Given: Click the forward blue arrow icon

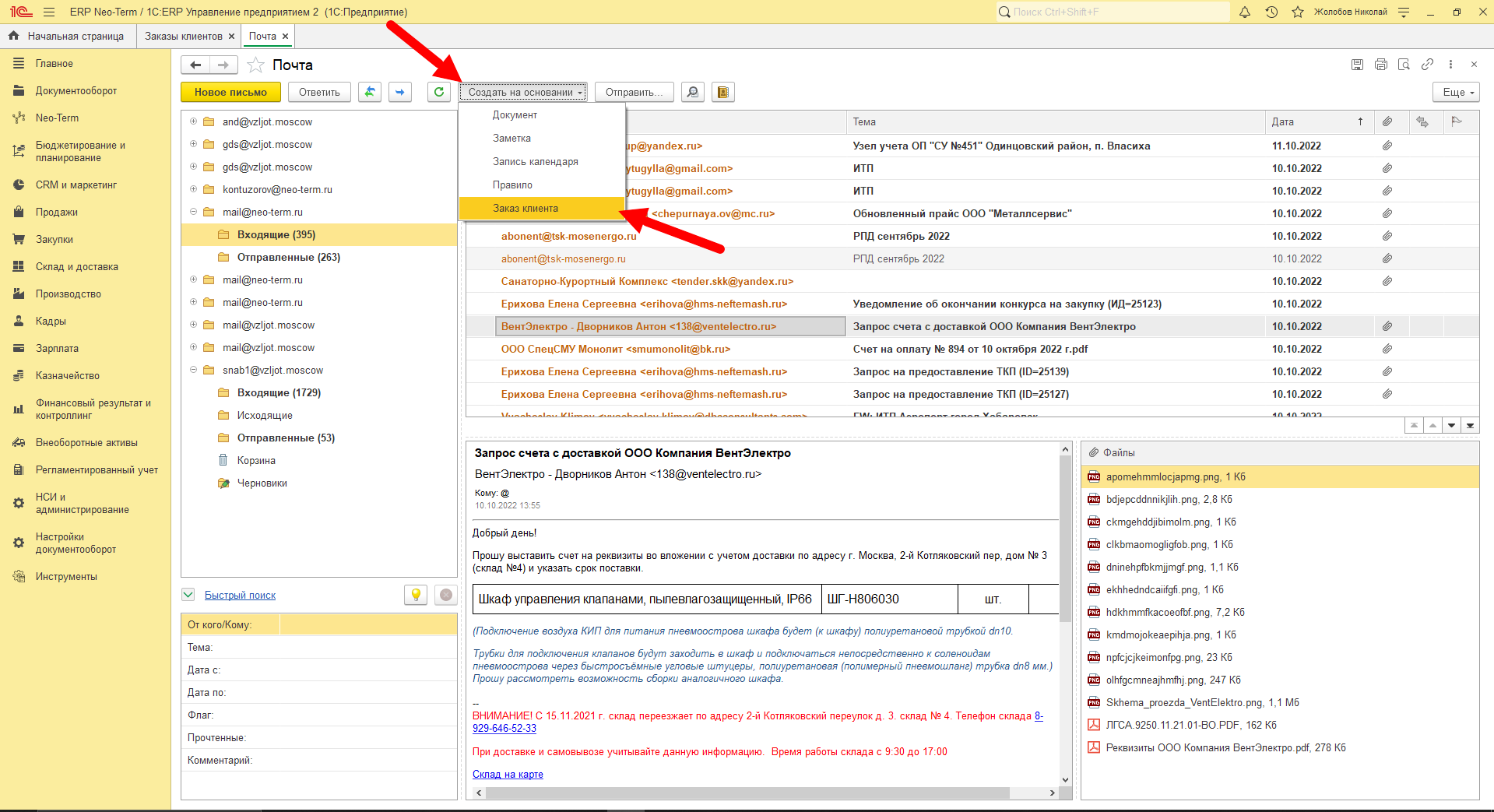Looking at the screenshot, I should pos(400,92).
